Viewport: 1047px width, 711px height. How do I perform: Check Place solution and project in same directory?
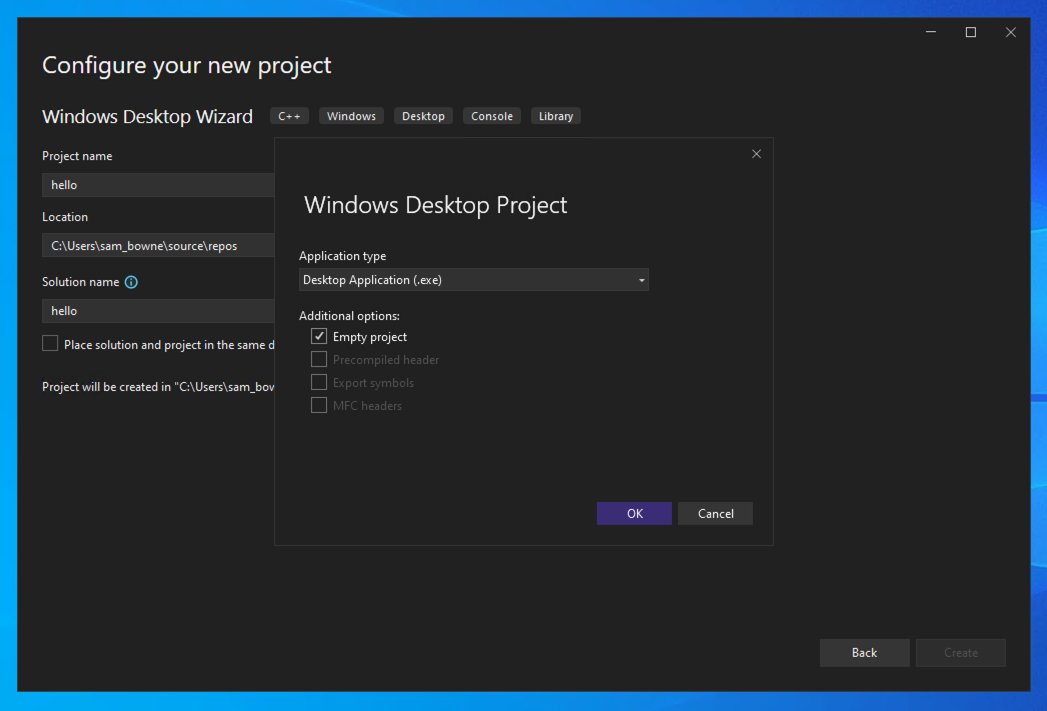tap(50, 344)
